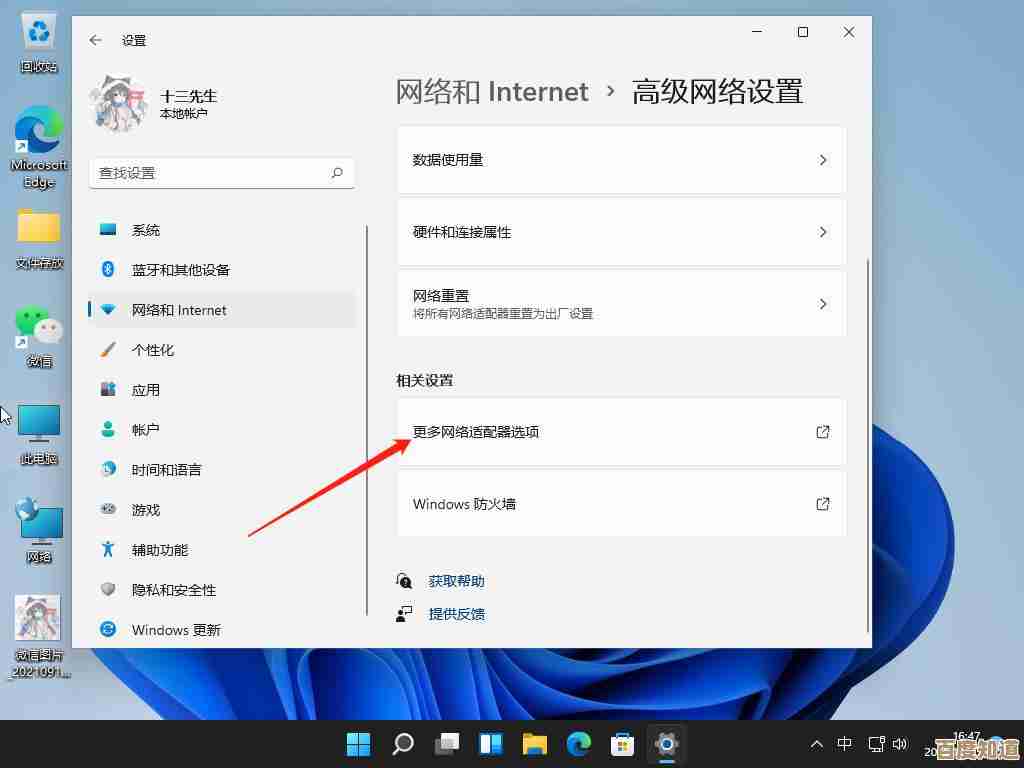Open 更多网络适配器选项

[x=621, y=432]
